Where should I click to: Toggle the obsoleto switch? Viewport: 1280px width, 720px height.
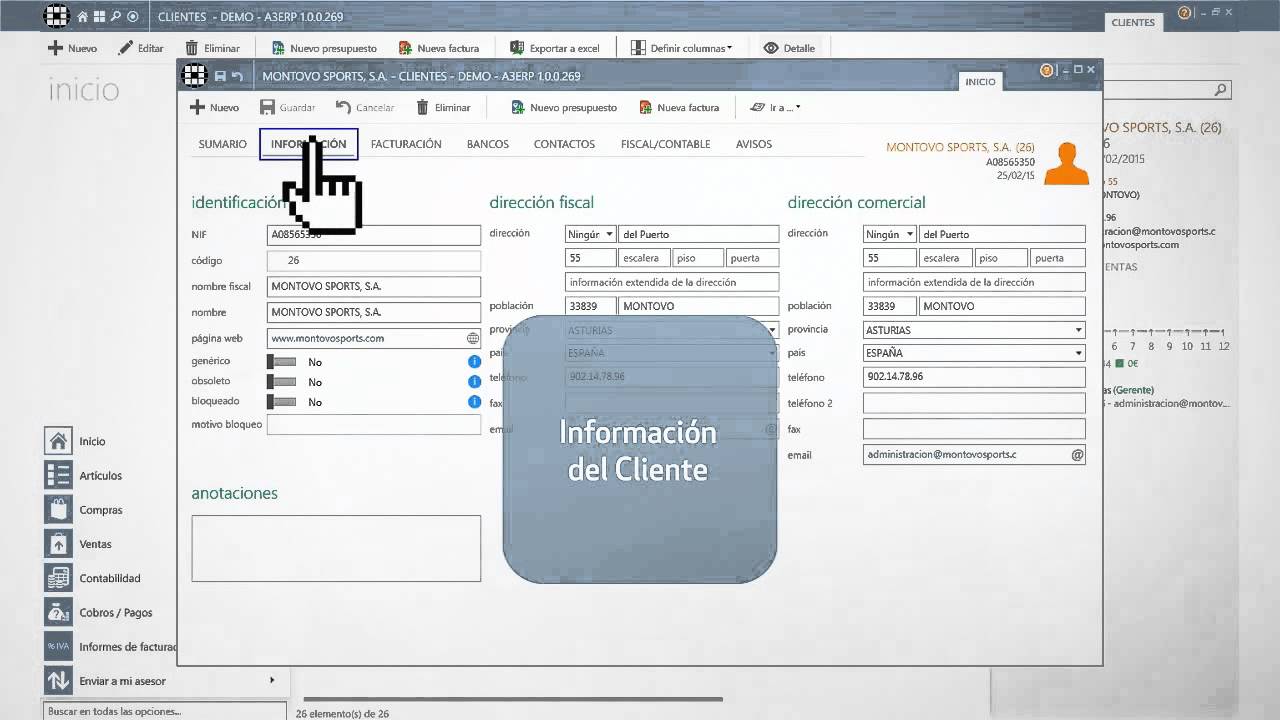coord(282,382)
